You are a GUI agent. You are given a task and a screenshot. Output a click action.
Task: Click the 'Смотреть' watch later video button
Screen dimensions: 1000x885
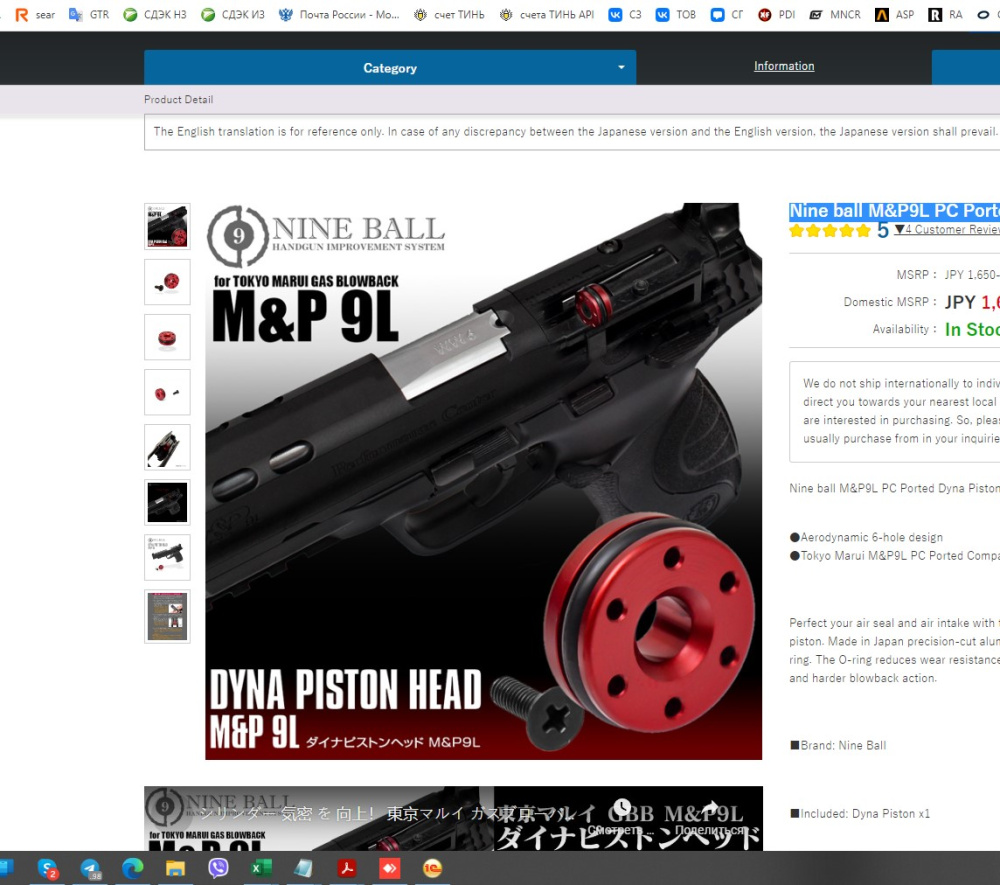click(621, 817)
